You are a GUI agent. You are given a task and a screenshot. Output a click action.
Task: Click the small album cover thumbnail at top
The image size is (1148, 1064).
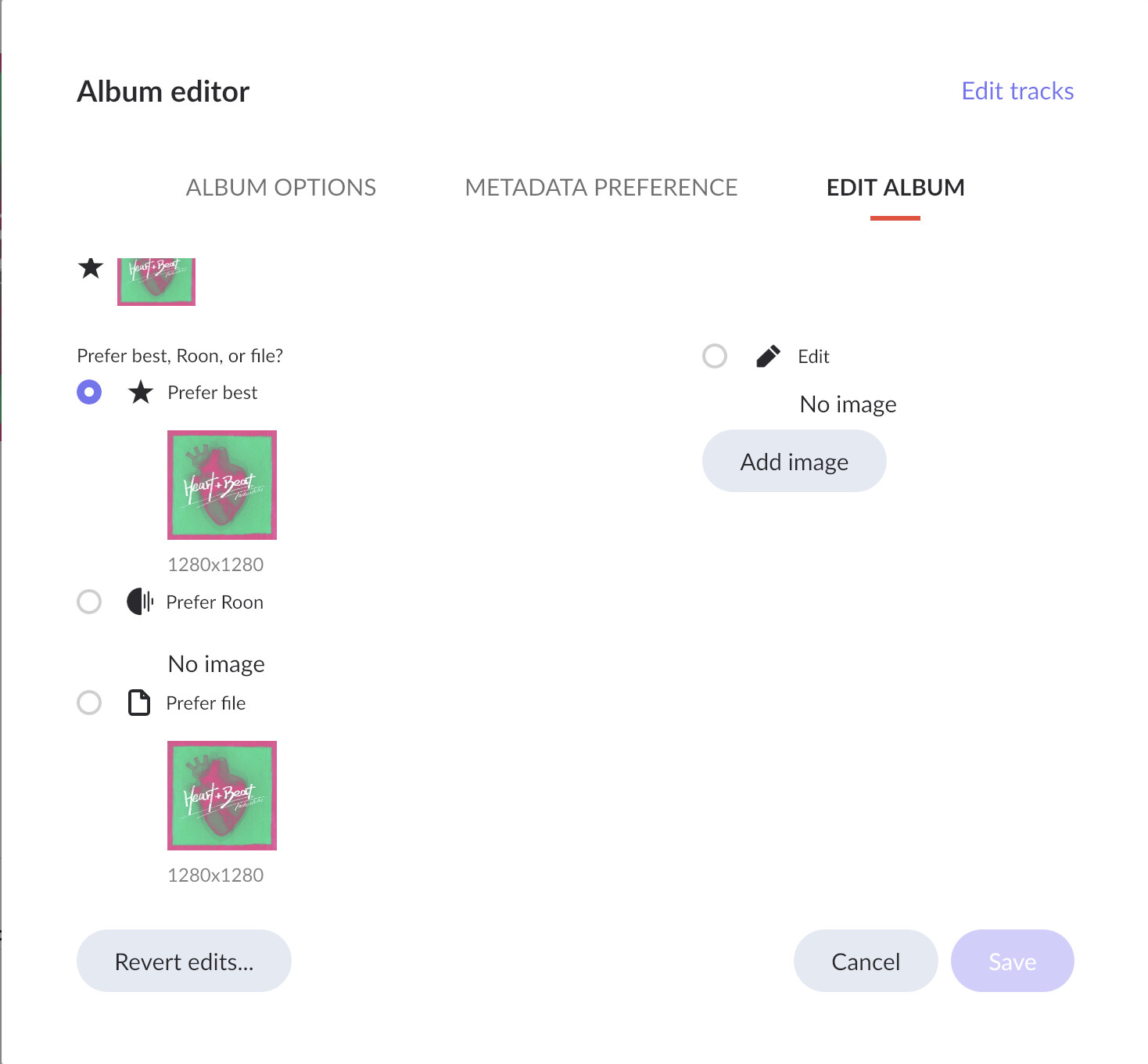coord(156,281)
